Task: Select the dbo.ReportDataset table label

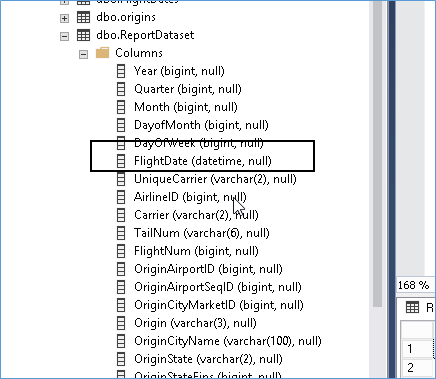Action: [145, 35]
